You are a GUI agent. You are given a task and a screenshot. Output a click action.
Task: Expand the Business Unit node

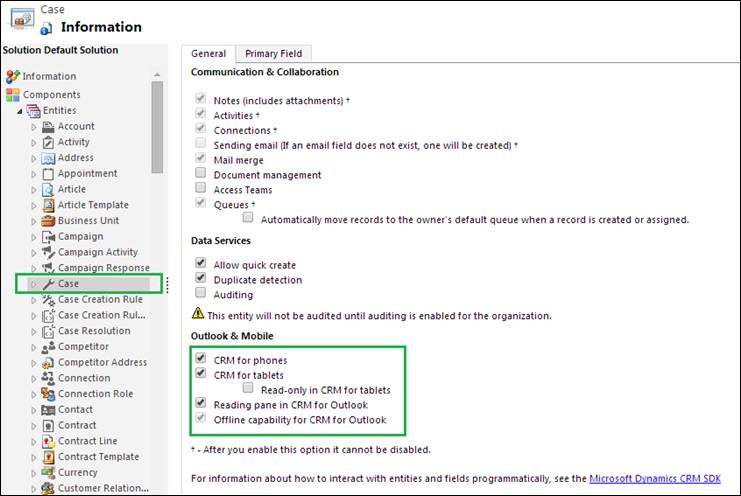[x=34, y=221]
